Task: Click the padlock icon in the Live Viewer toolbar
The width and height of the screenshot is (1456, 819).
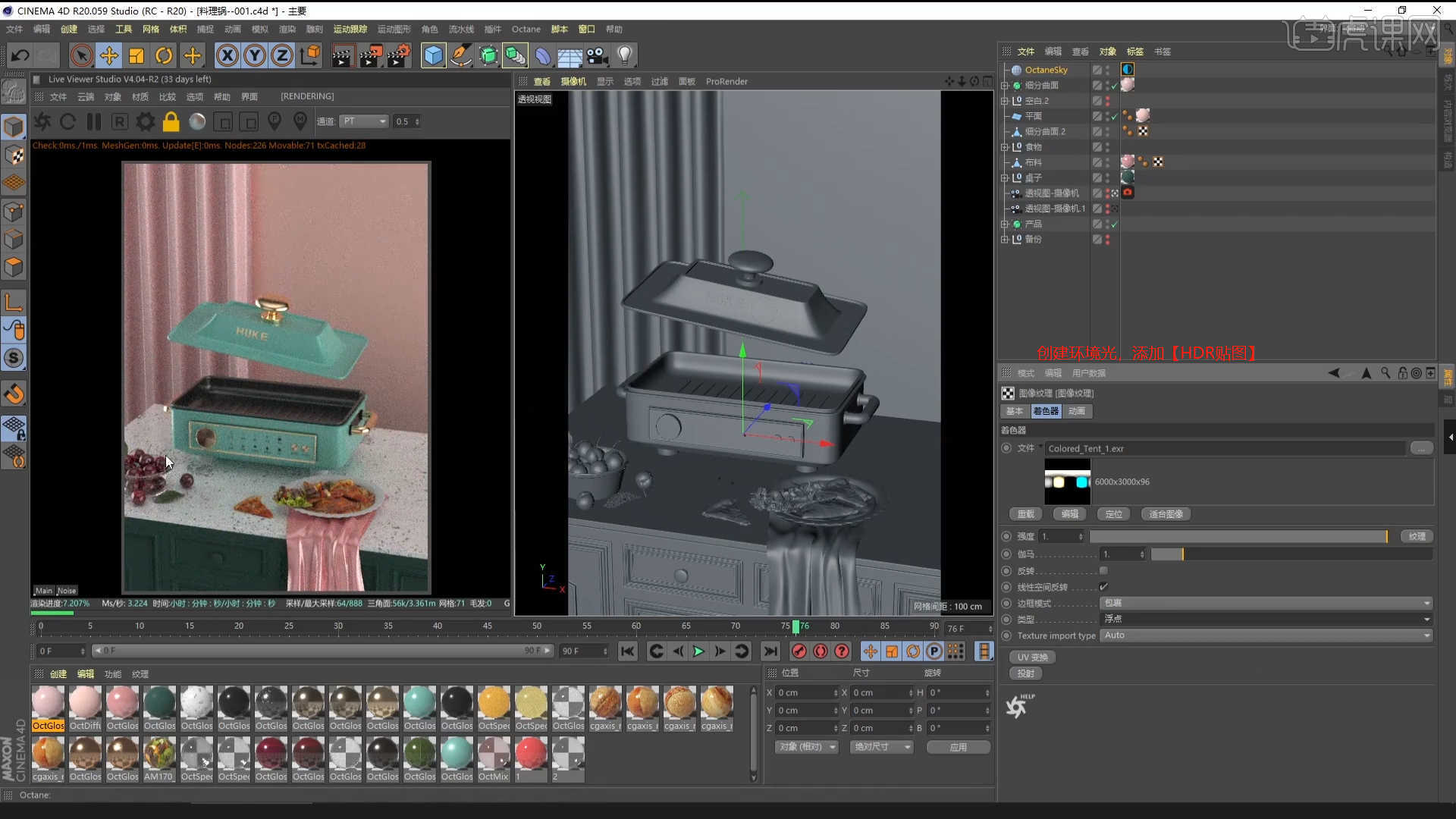Action: click(x=171, y=121)
